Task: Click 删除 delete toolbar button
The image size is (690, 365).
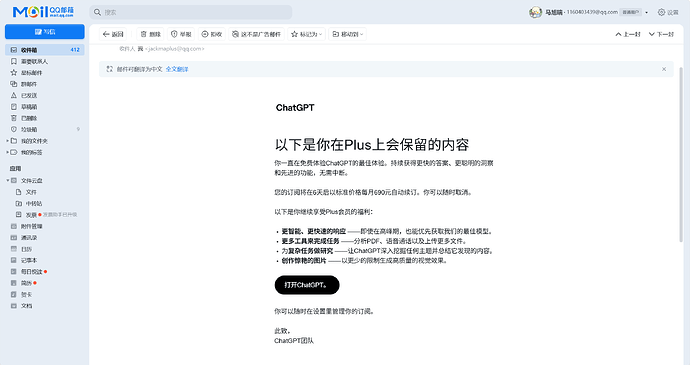Action: point(150,34)
